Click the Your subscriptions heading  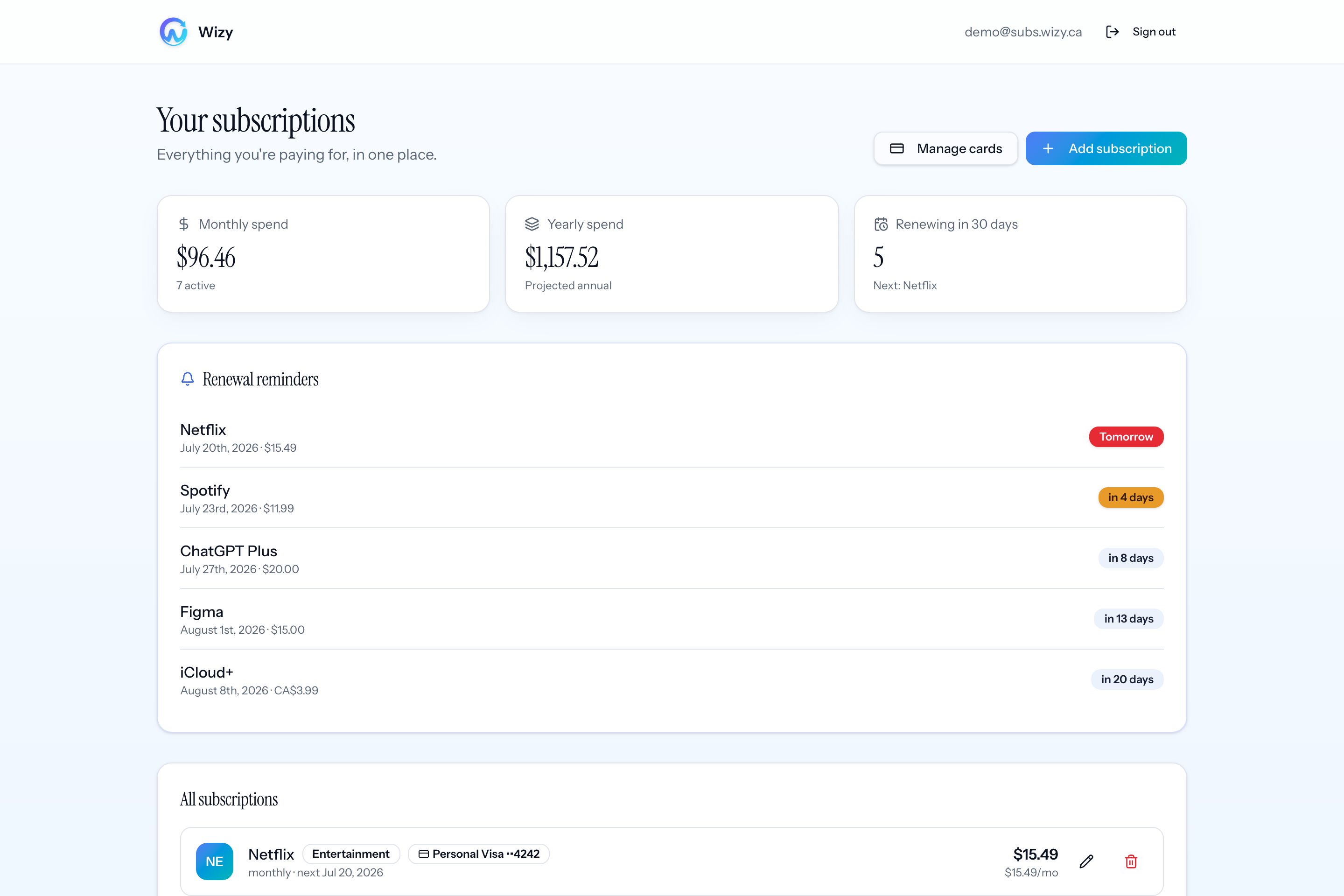[255, 120]
